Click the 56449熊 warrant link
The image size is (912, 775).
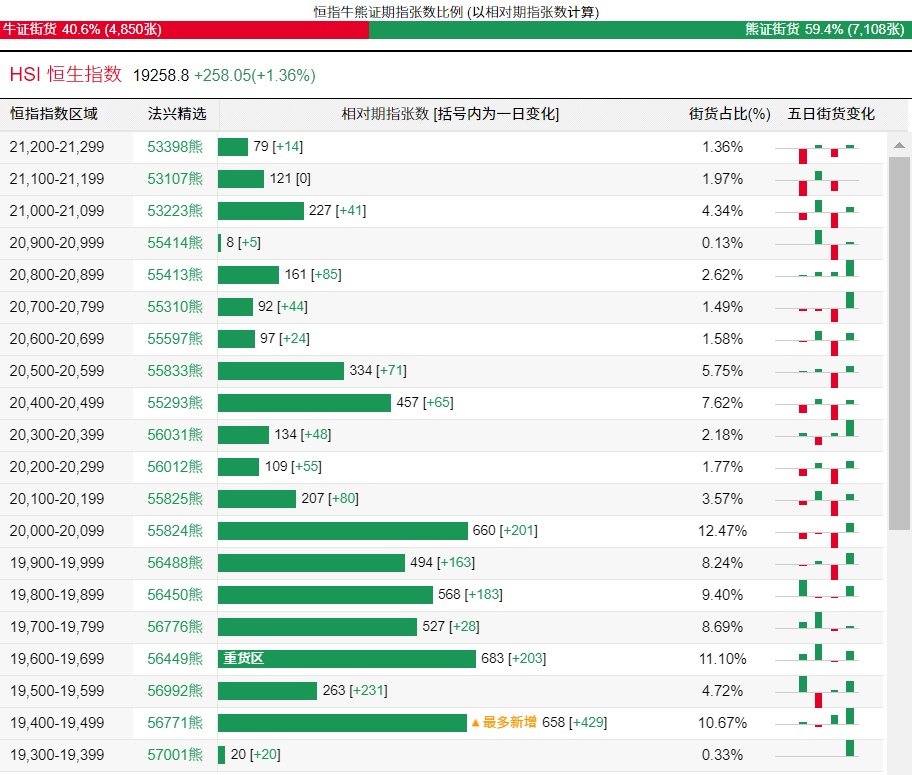coord(175,659)
